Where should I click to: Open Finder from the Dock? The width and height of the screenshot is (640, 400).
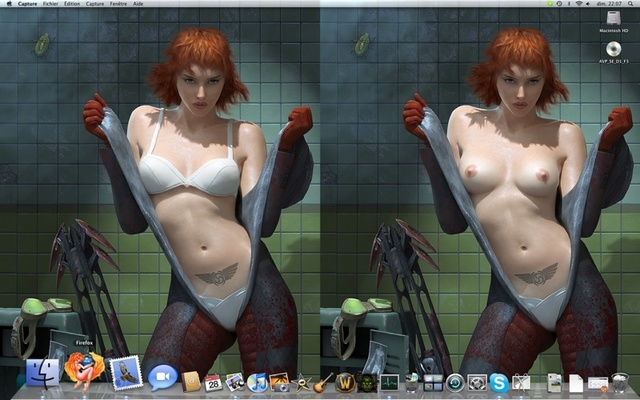[x=42, y=372]
